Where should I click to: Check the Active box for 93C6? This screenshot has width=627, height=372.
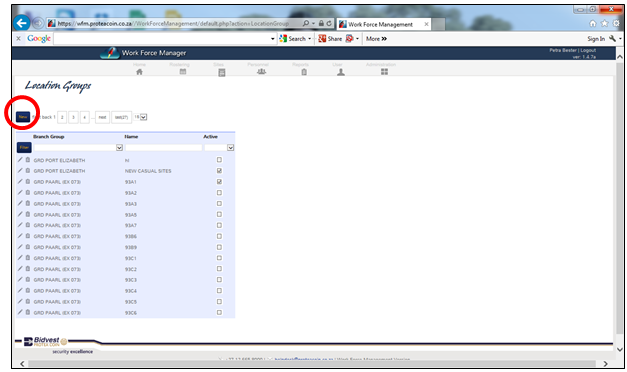[219, 312]
